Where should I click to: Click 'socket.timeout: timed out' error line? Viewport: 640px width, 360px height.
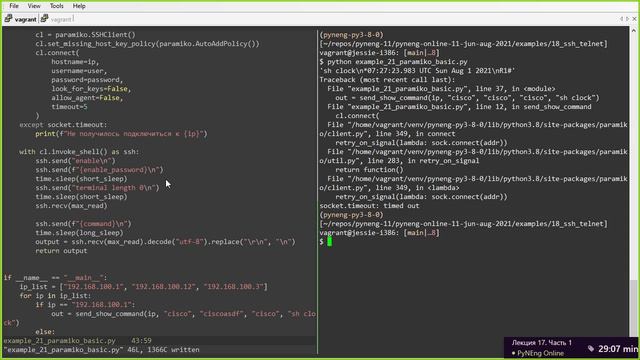pyautogui.click(x=369, y=206)
